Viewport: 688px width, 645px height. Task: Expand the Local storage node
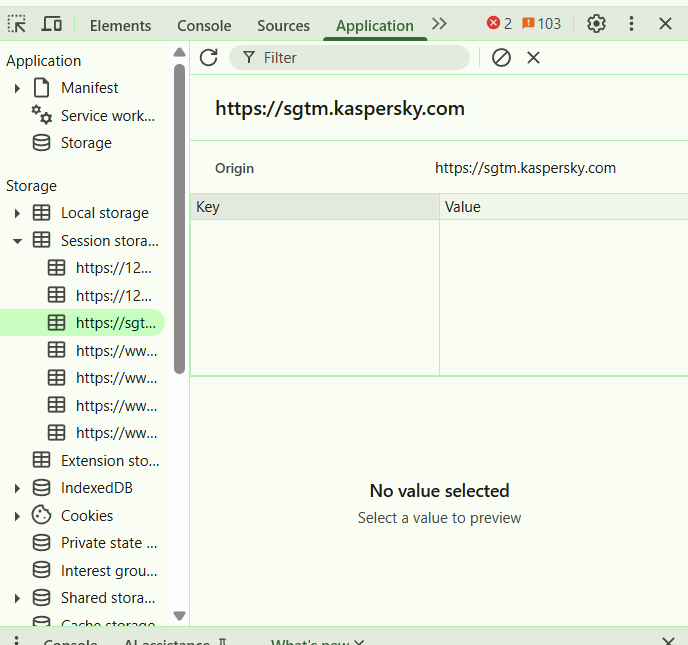coord(17,213)
